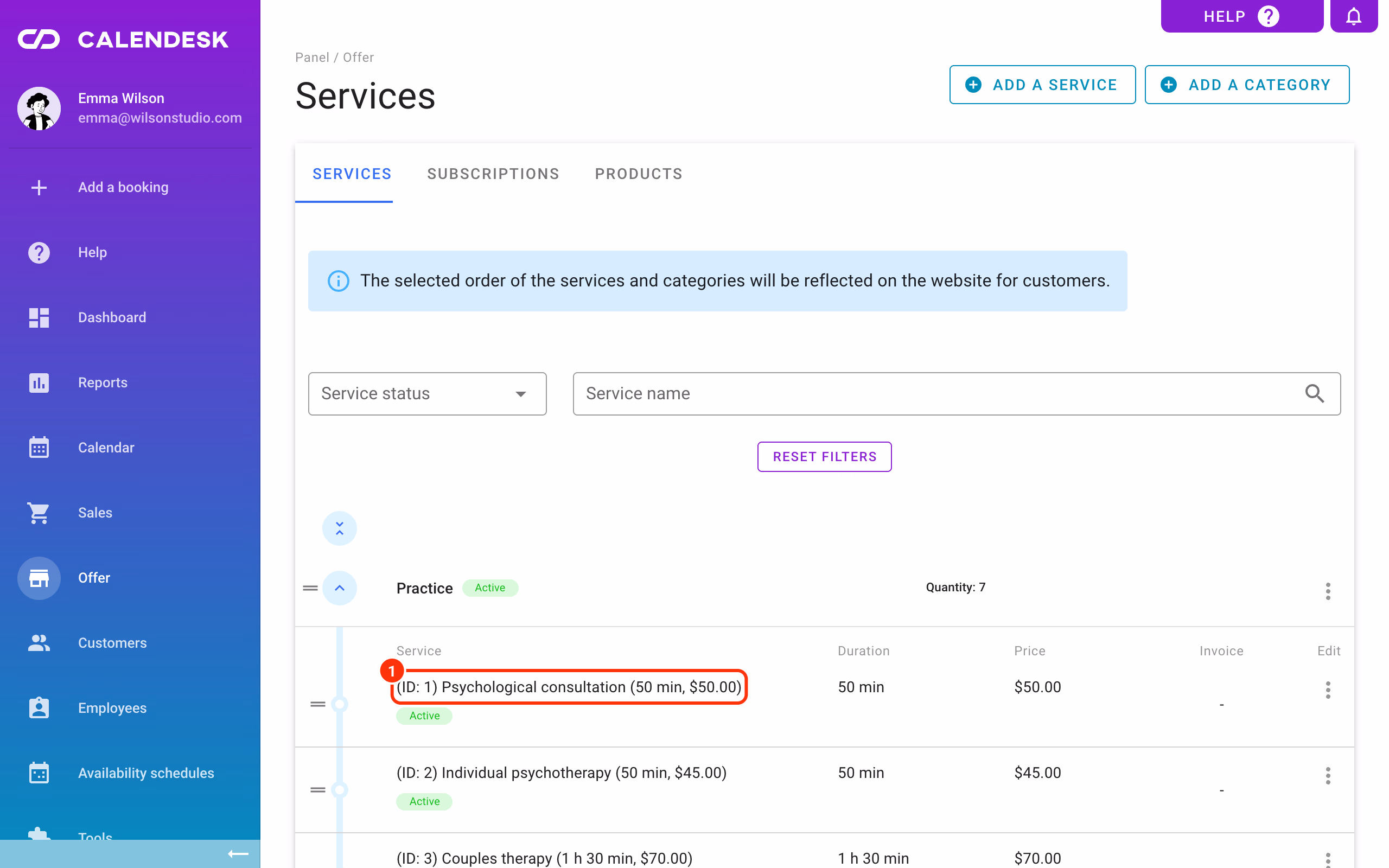Open options menu for Individual psychotherapy row
The height and width of the screenshot is (868, 1389).
(x=1328, y=776)
